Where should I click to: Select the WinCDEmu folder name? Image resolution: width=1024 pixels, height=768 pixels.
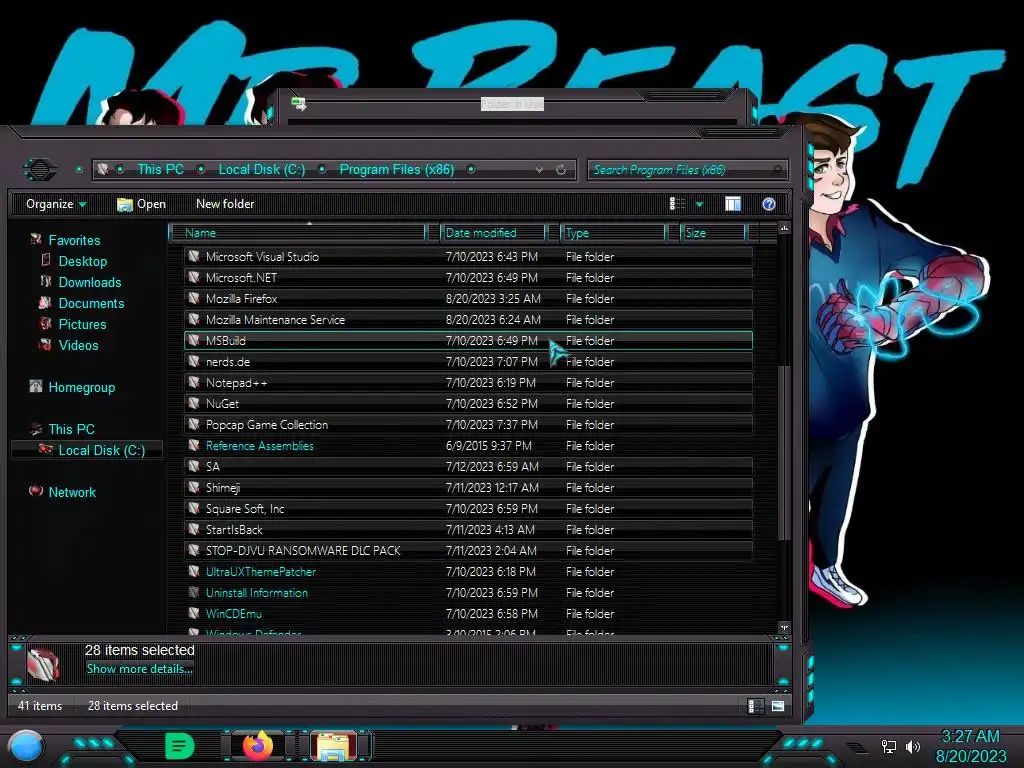[233, 614]
